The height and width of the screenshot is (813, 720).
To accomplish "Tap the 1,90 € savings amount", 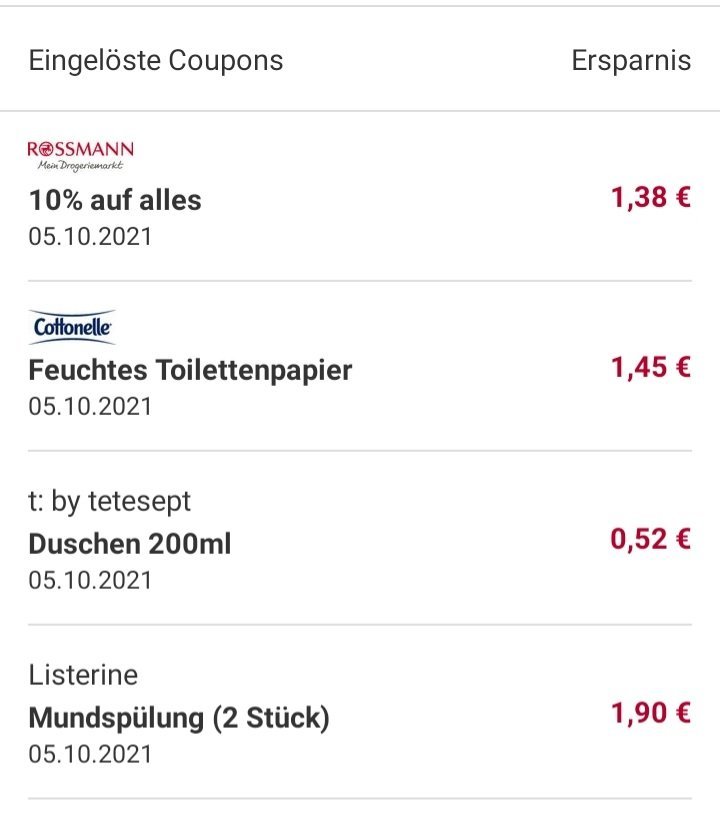I will click(651, 713).
